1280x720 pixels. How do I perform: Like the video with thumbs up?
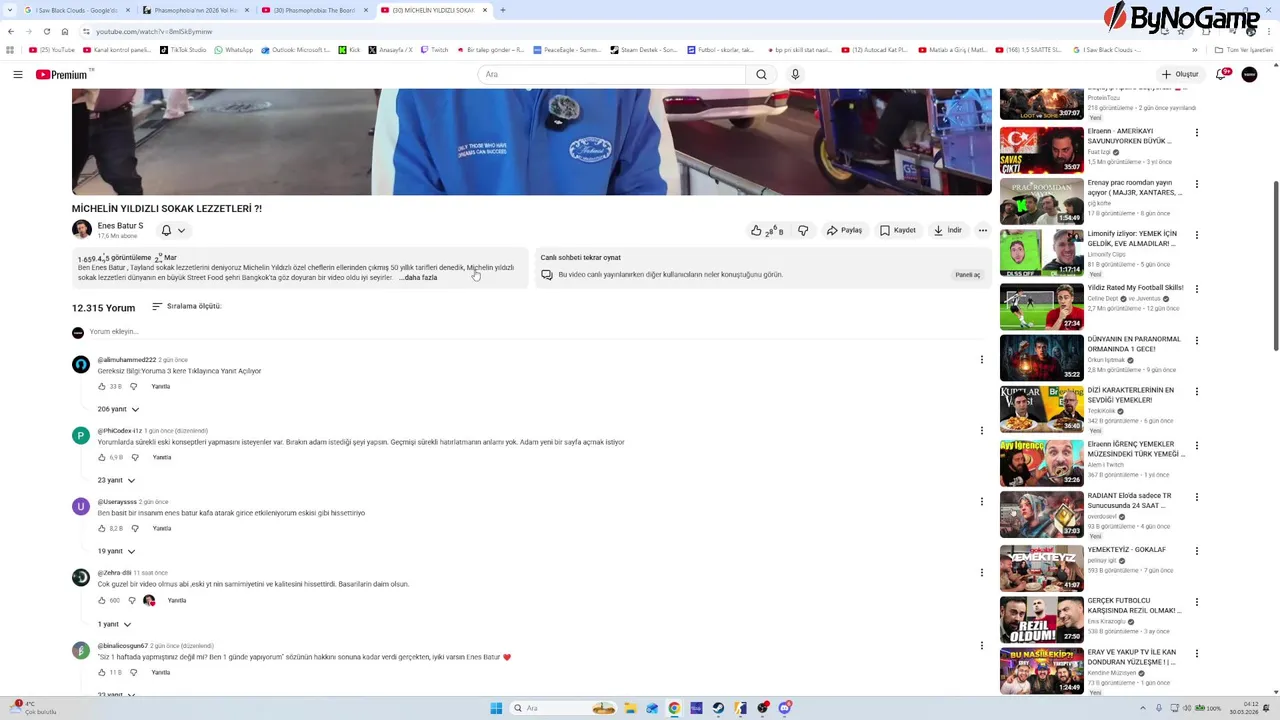767,230
